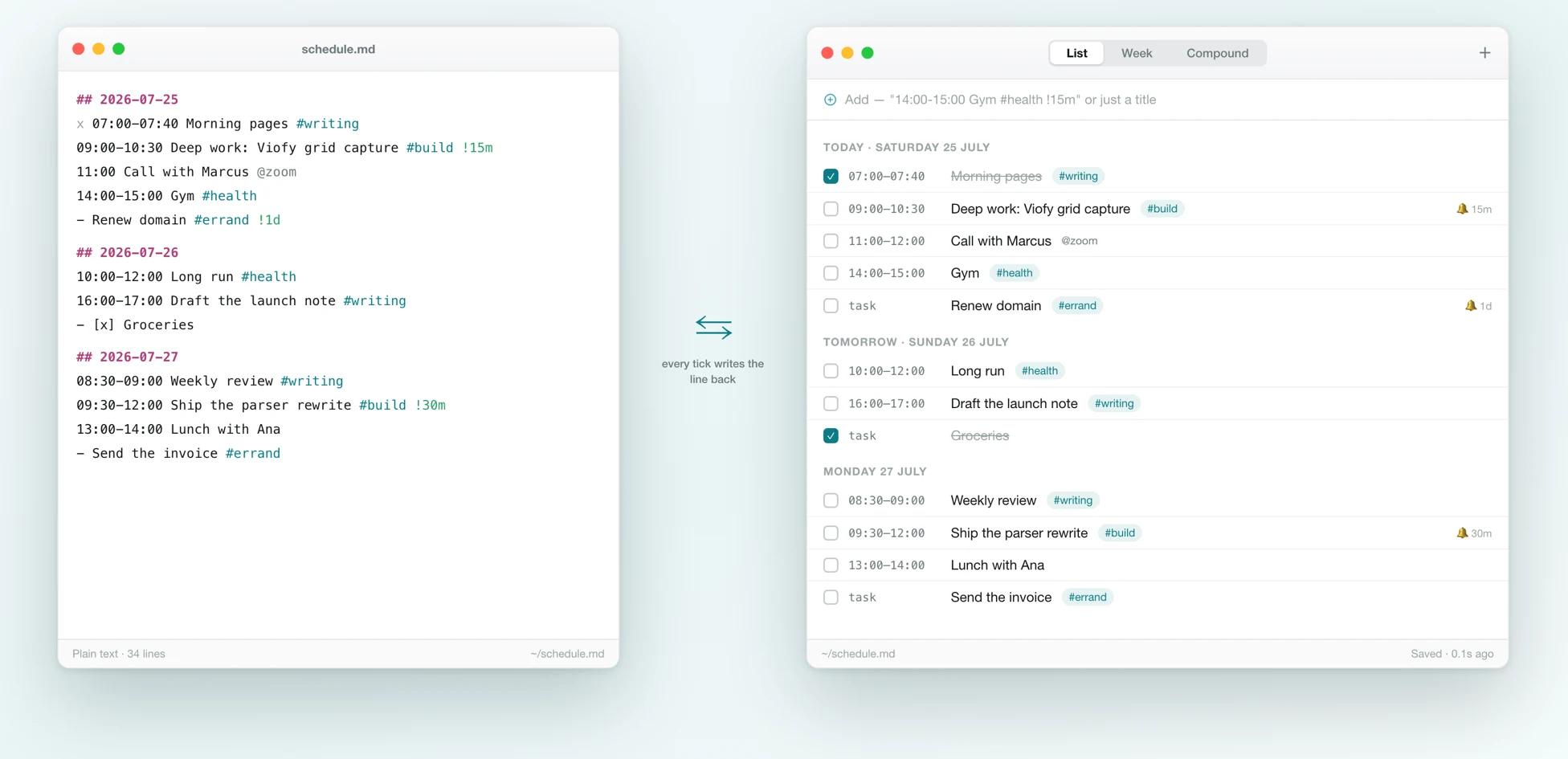Screen dimensions: 1568x759
Task: Open the Compound tab
Action: pos(1217,53)
